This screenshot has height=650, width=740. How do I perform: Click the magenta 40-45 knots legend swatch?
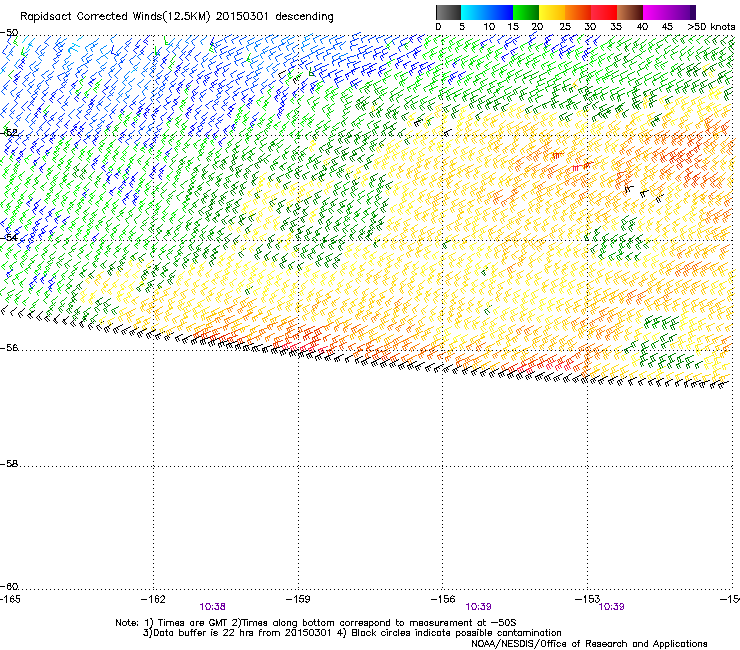pos(656,12)
